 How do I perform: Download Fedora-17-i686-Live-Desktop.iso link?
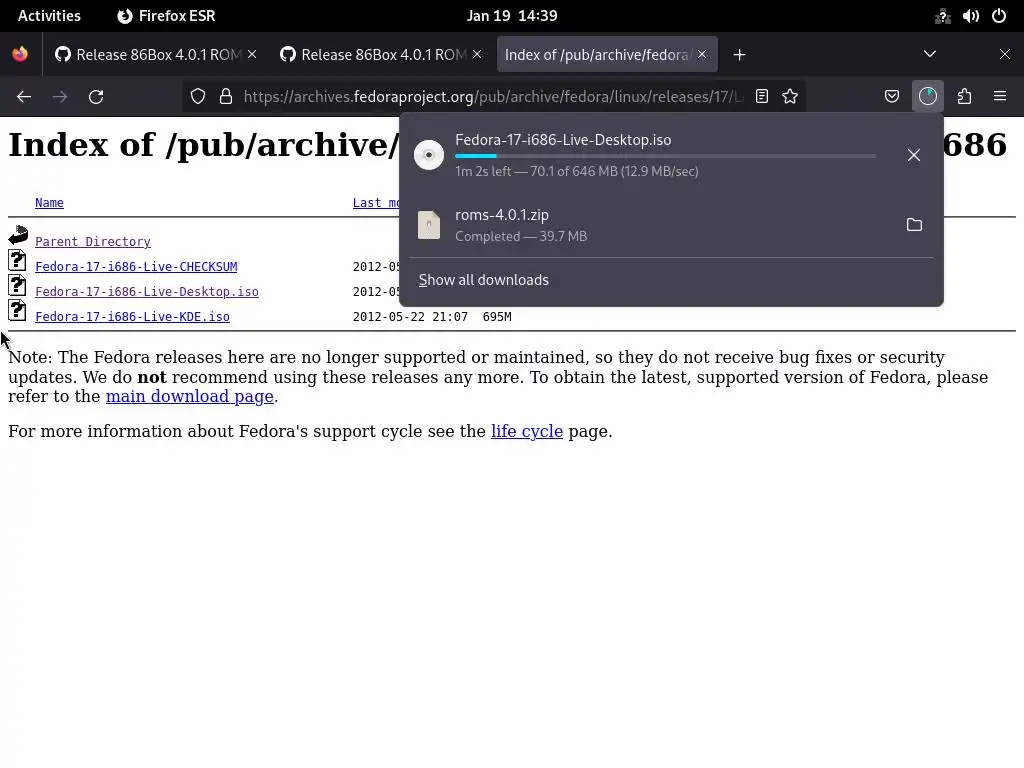(147, 292)
